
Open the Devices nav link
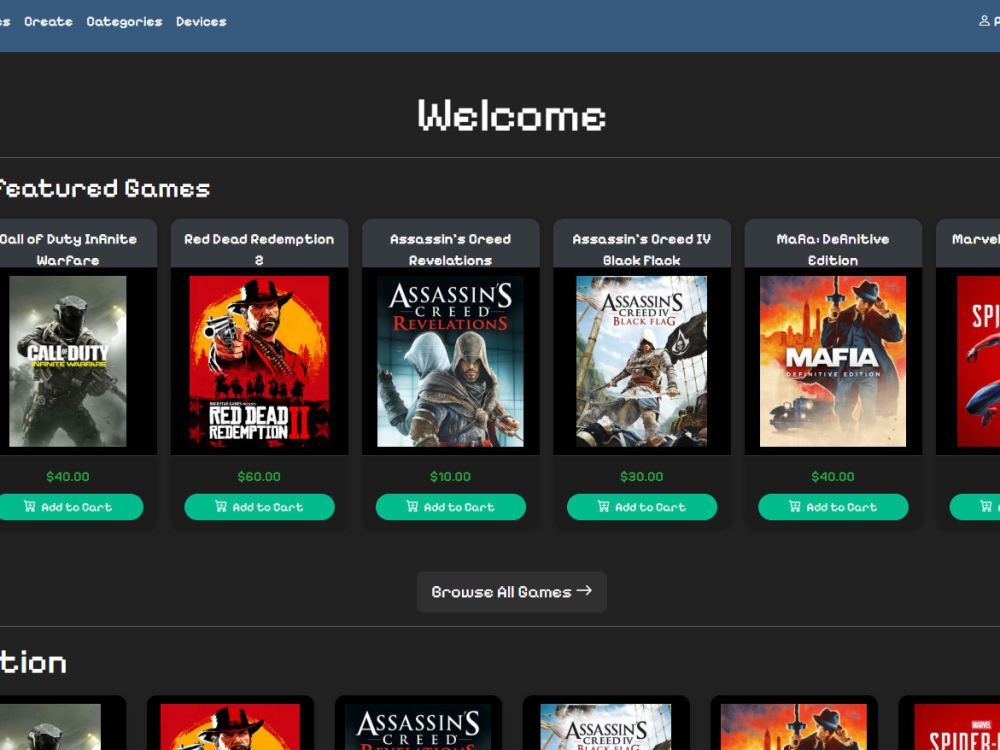click(202, 22)
